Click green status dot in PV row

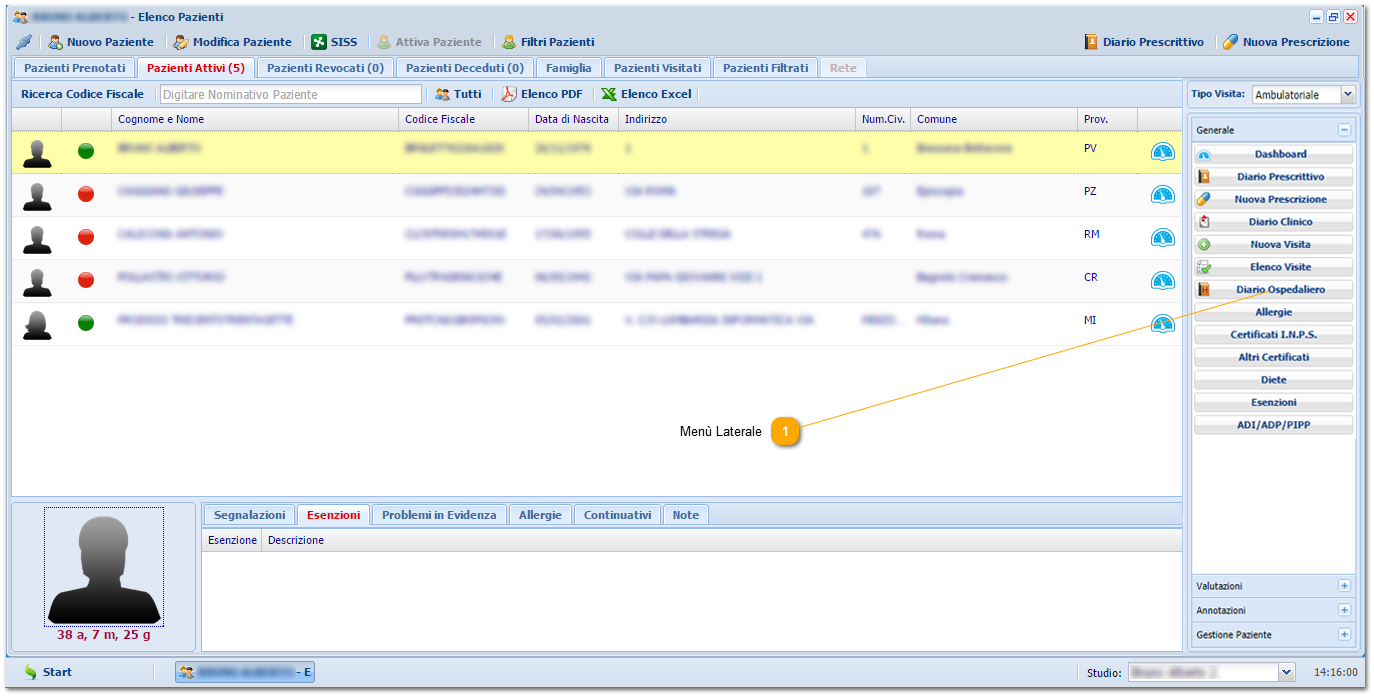tap(86, 151)
